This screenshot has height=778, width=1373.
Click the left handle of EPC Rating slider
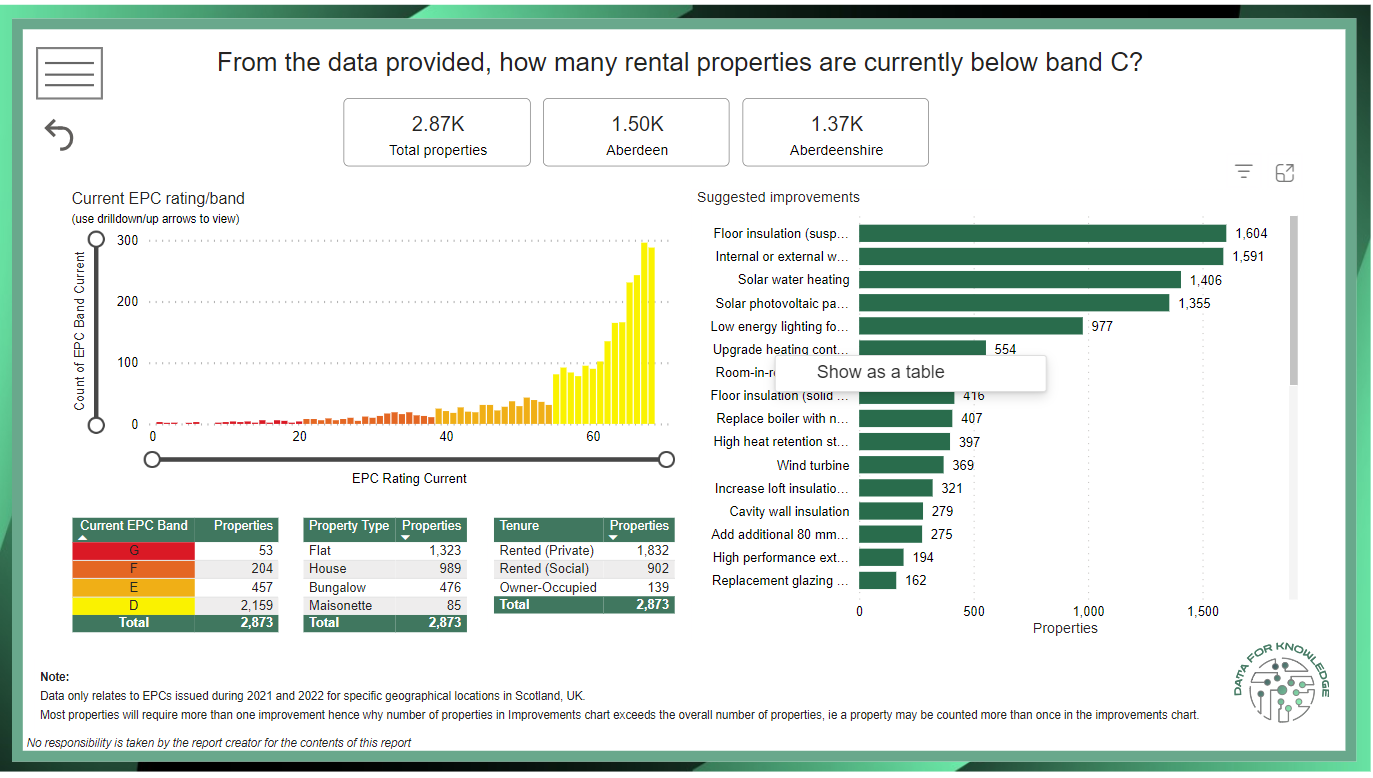pos(152,459)
